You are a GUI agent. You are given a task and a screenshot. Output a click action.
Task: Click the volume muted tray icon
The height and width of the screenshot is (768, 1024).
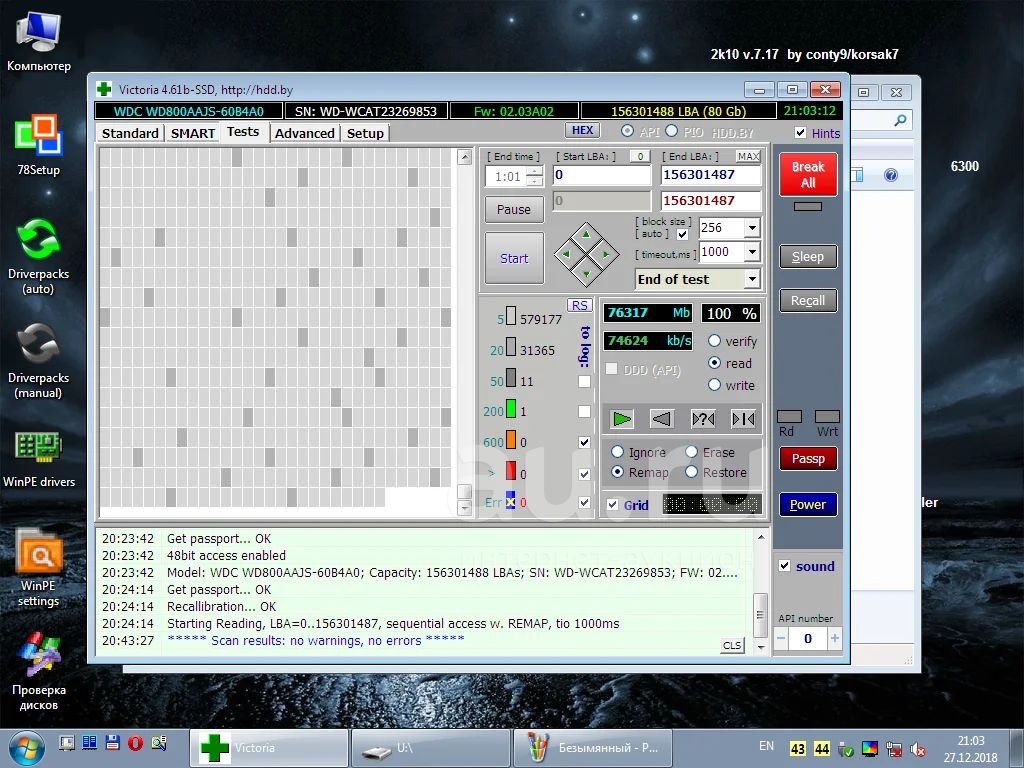coord(918,749)
